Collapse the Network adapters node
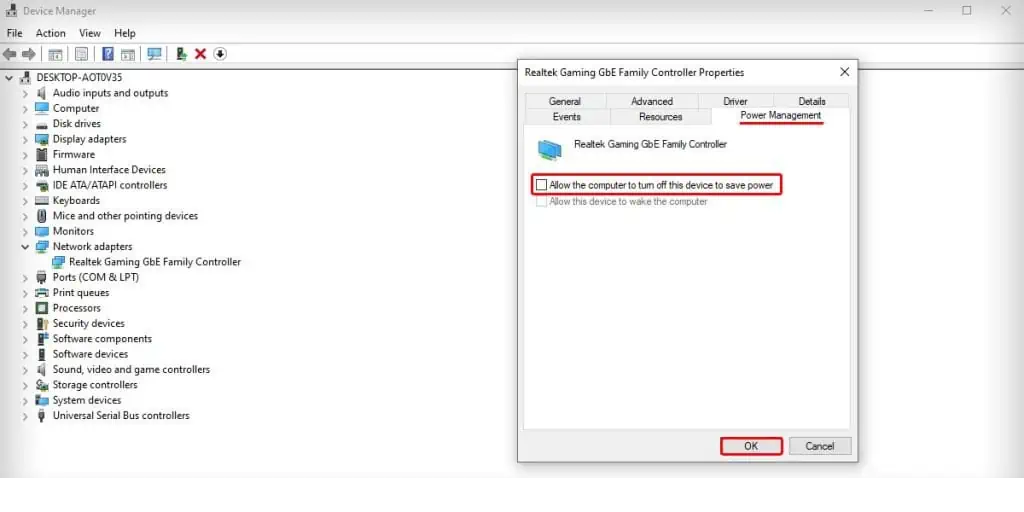 point(26,246)
